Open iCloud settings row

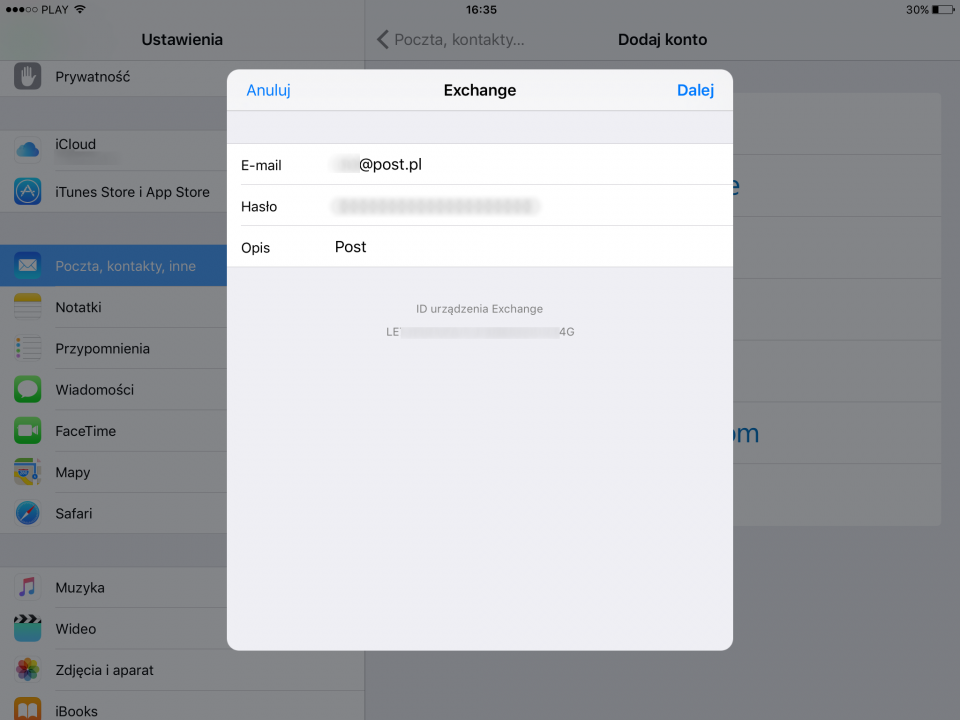point(113,150)
